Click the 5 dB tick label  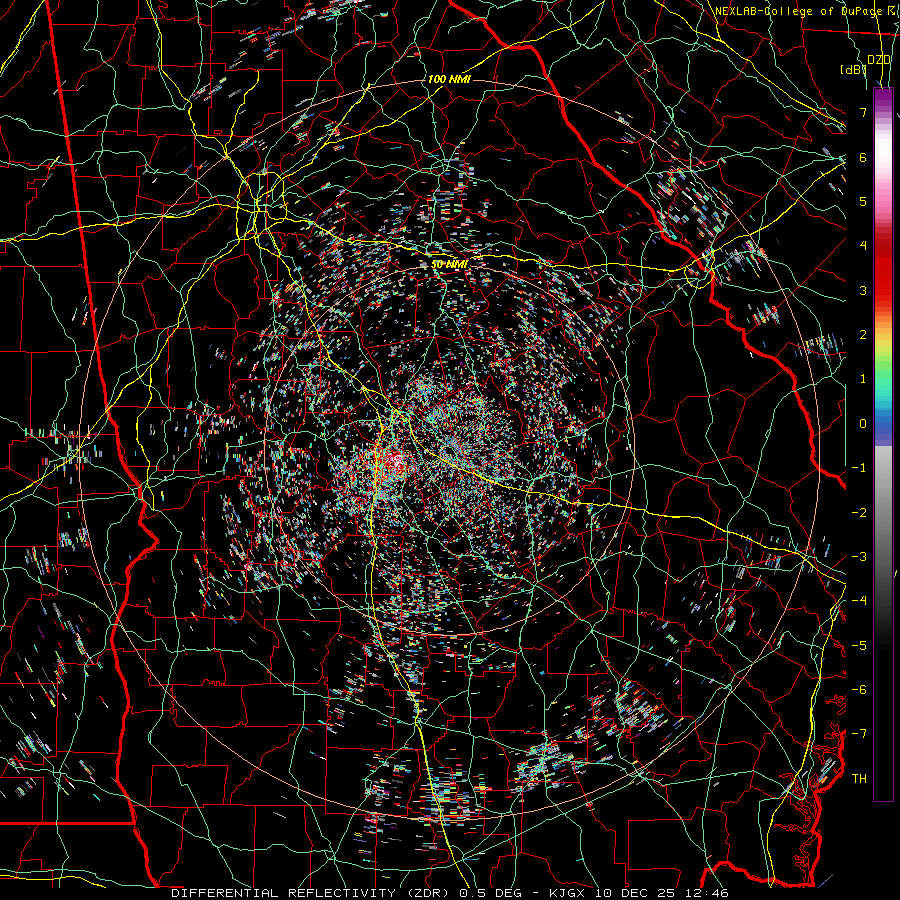pyautogui.click(x=863, y=201)
